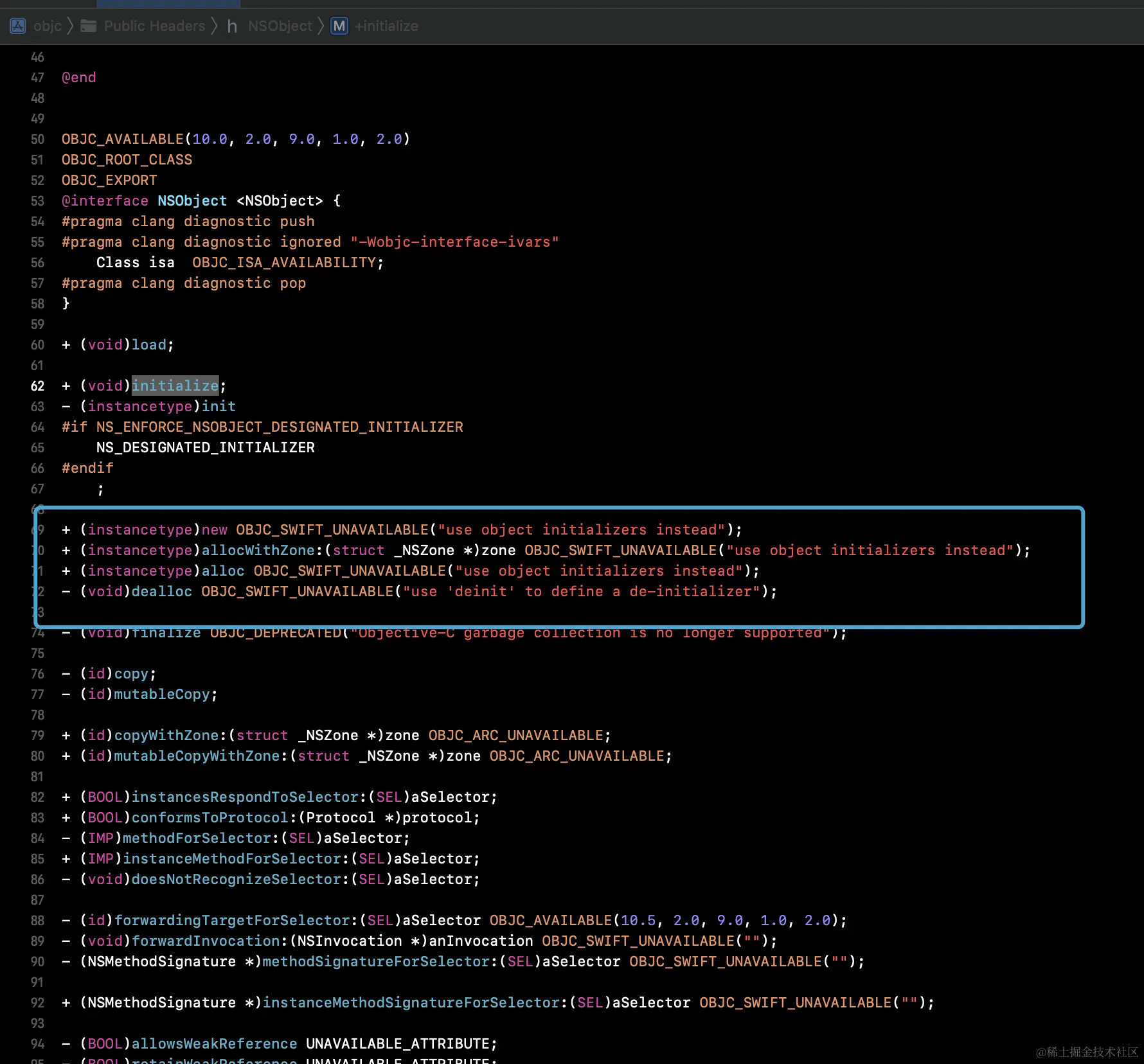Click OBJC_ARC_UNAVAILABLE on line 79
Viewport: 1144px width, 1064px height.
click(x=516, y=736)
